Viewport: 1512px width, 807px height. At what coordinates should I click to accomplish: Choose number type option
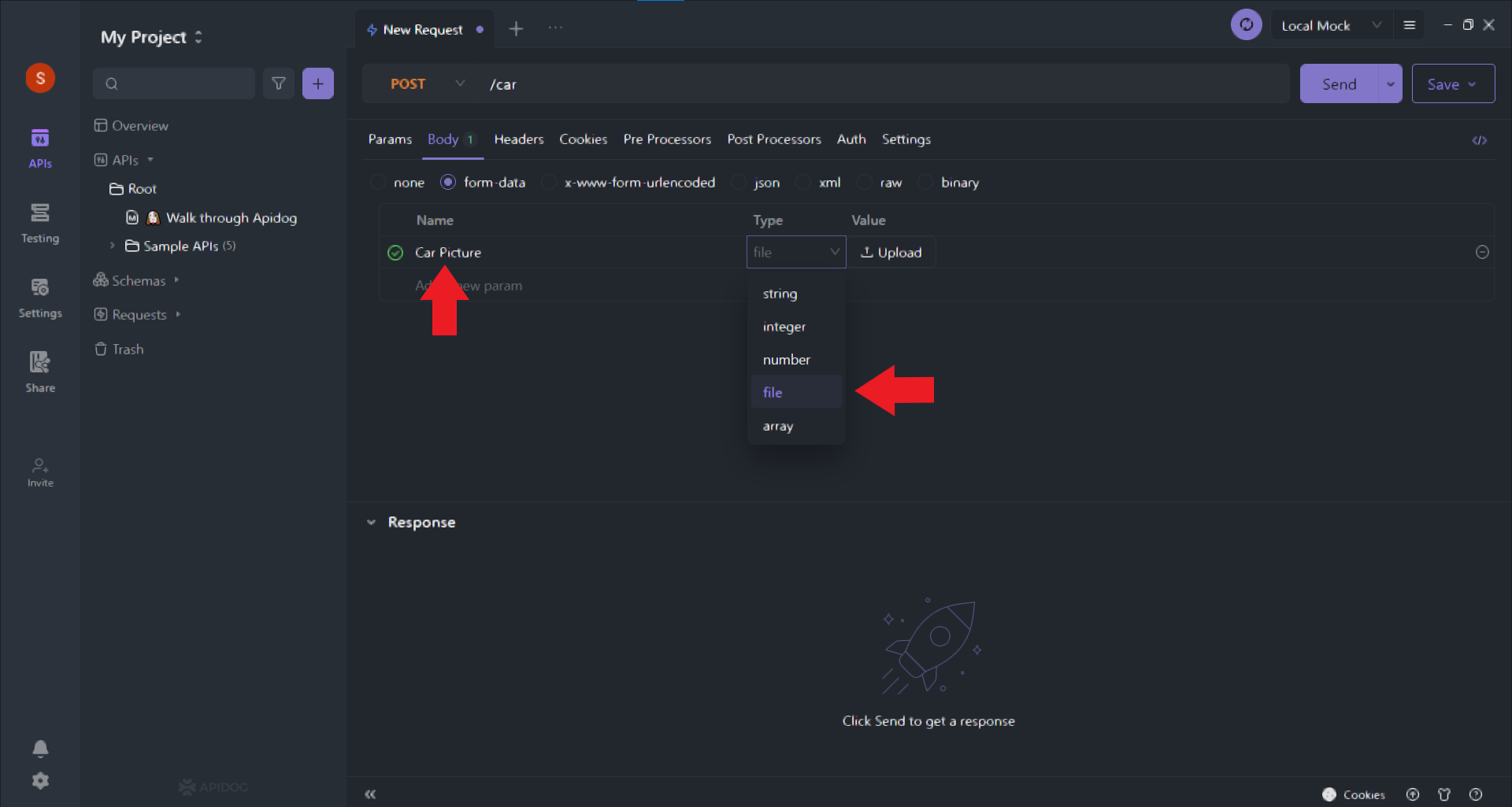click(796, 360)
